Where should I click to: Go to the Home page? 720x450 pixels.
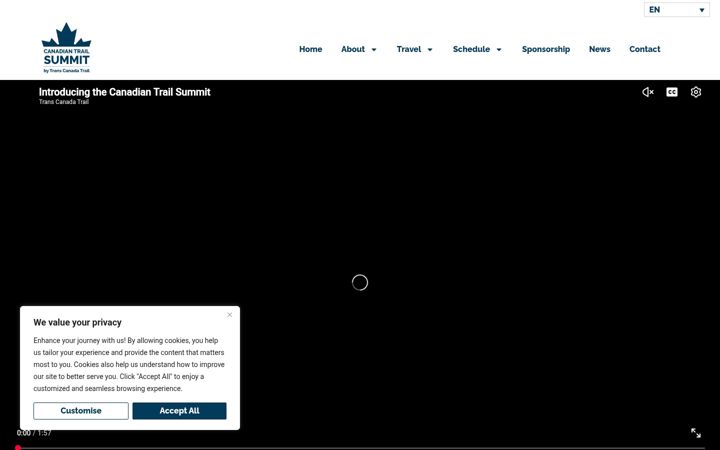pyautogui.click(x=310, y=49)
